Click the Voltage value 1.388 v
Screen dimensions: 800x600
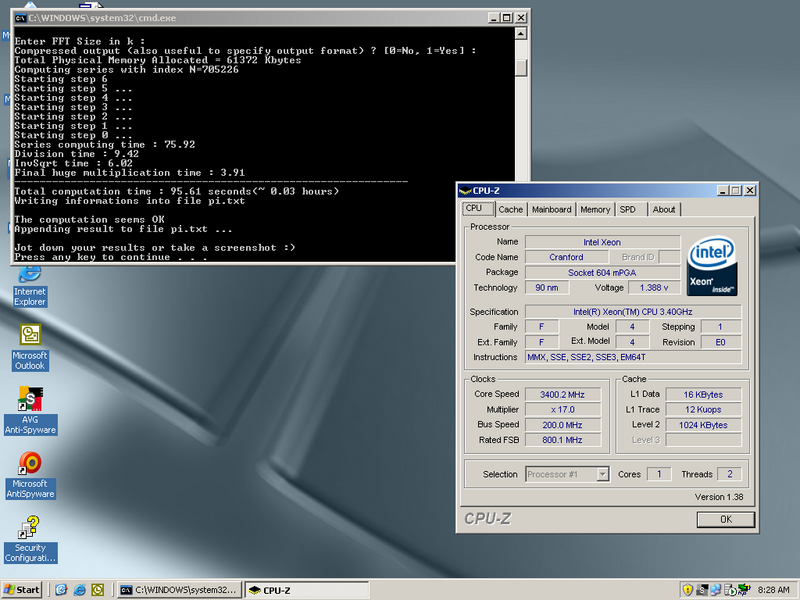[x=654, y=288]
